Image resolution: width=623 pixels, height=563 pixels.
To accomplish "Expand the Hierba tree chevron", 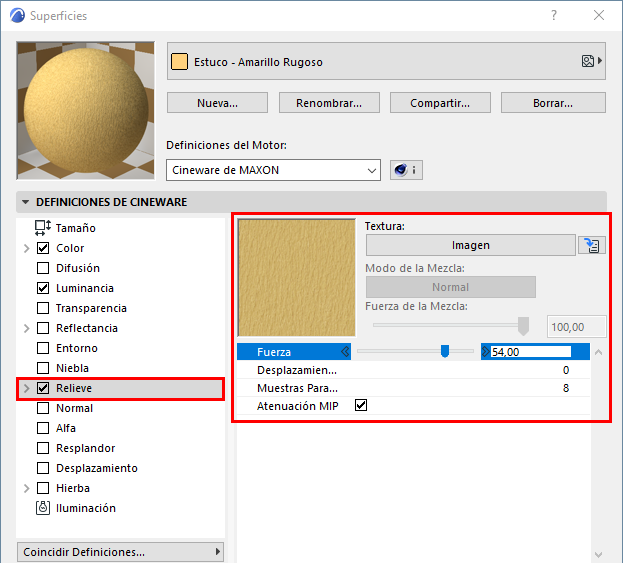I will pyautogui.click(x=27, y=488).
